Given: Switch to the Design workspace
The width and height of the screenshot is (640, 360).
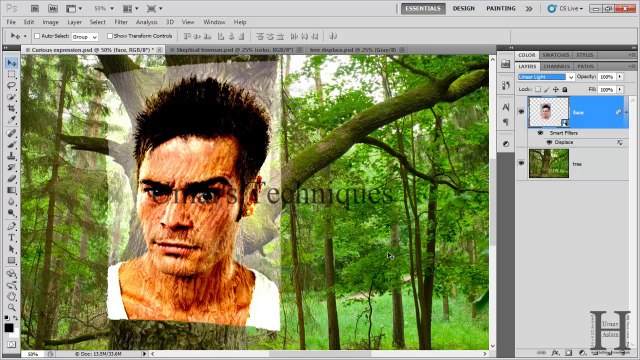Looking at the screenshot, I should (464, 9).
